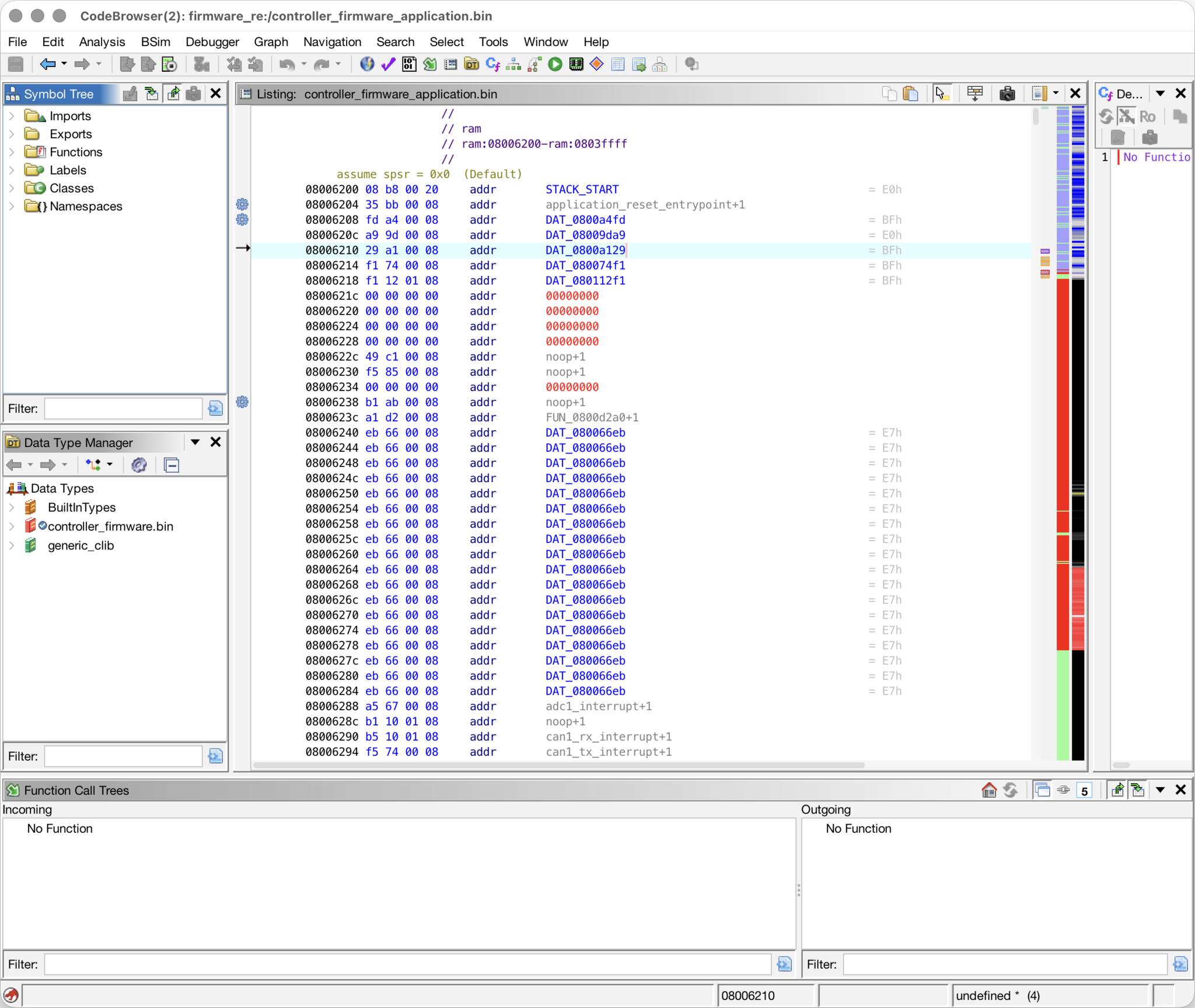Click the Symbol Tree filter input field
The width and height of the screenshot is (1195, 1008).
(x=123, y=409)
